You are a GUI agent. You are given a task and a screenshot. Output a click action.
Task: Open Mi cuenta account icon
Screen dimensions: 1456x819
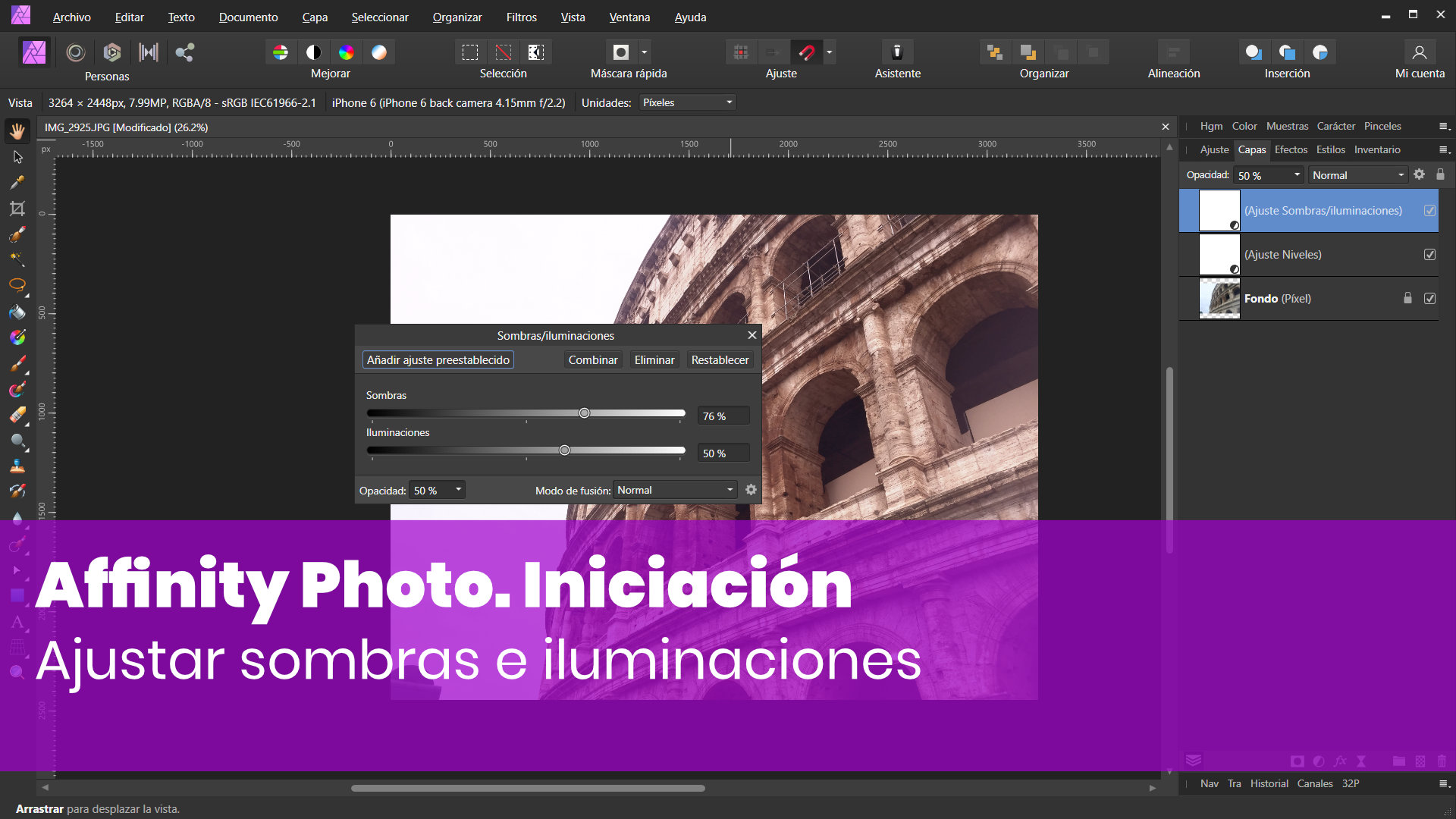coord(1420,52)
